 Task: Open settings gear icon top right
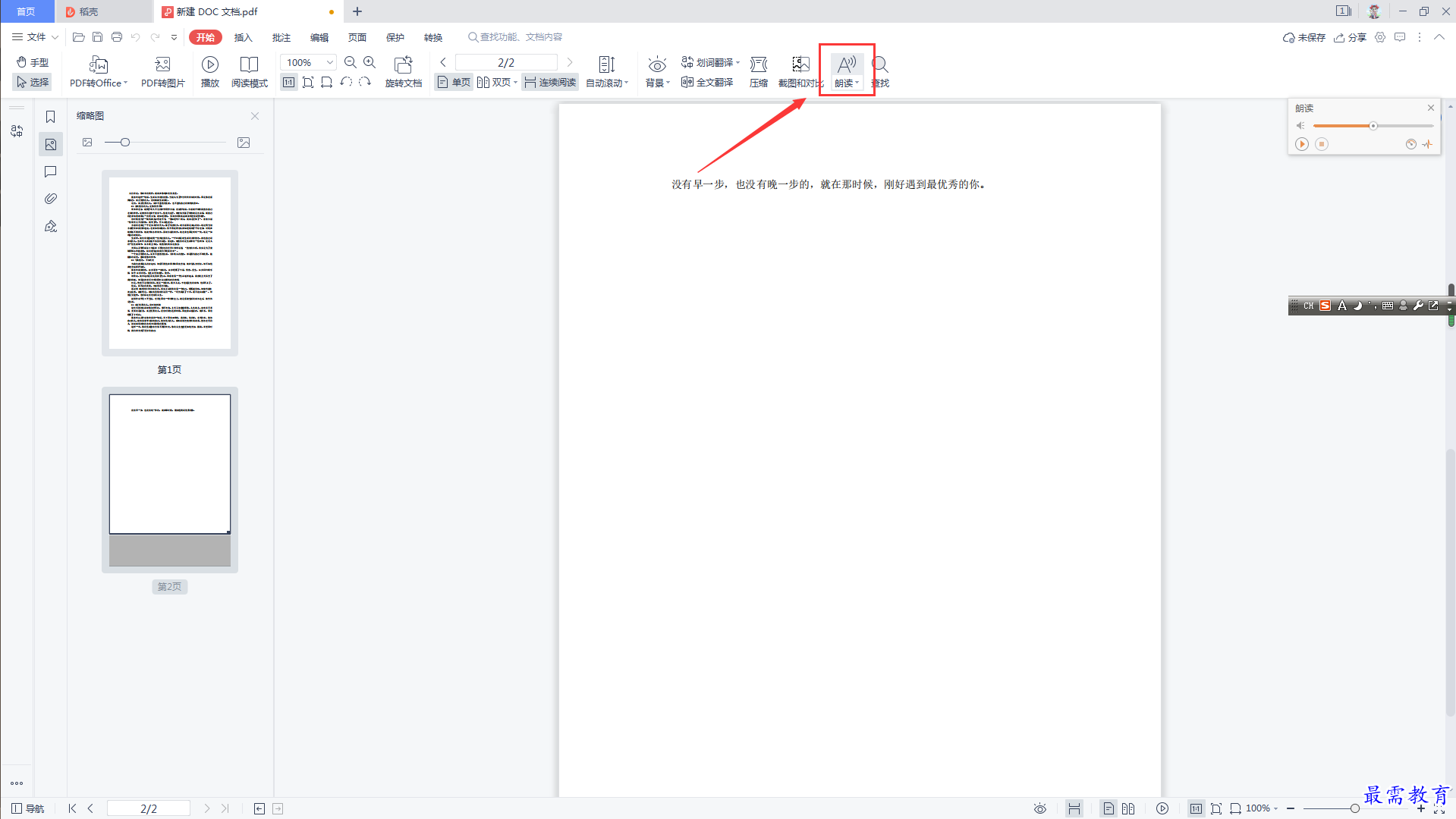1380,36
